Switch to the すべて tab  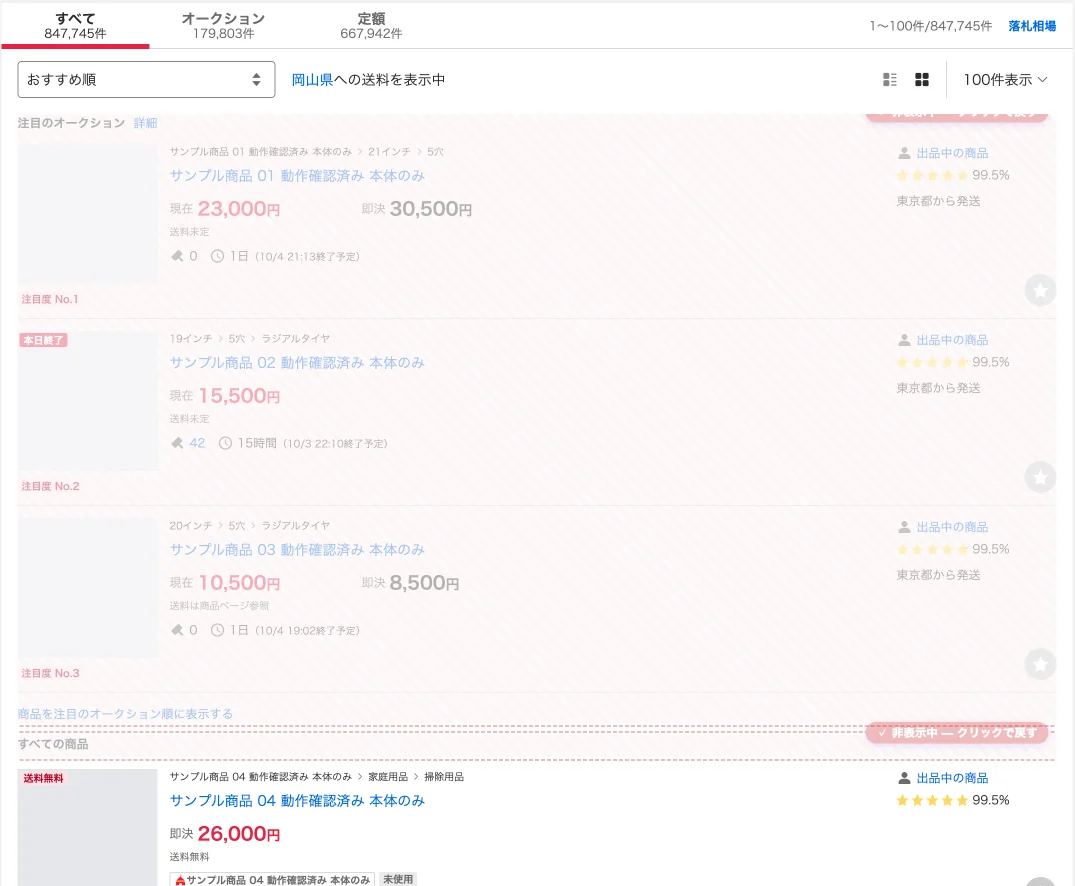click(75, 25)
